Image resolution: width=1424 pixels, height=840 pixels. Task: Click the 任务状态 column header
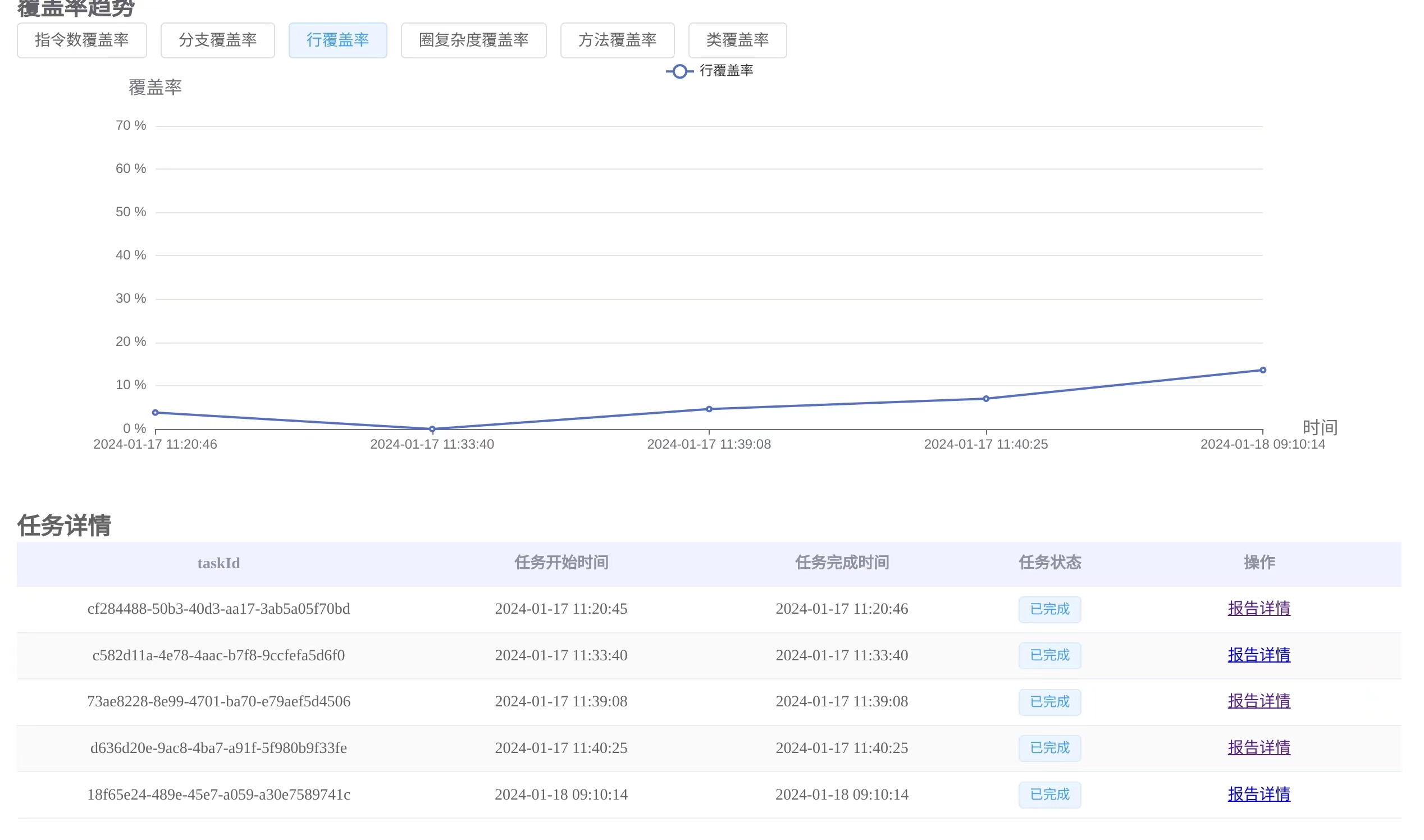(x=1050, y=563)
